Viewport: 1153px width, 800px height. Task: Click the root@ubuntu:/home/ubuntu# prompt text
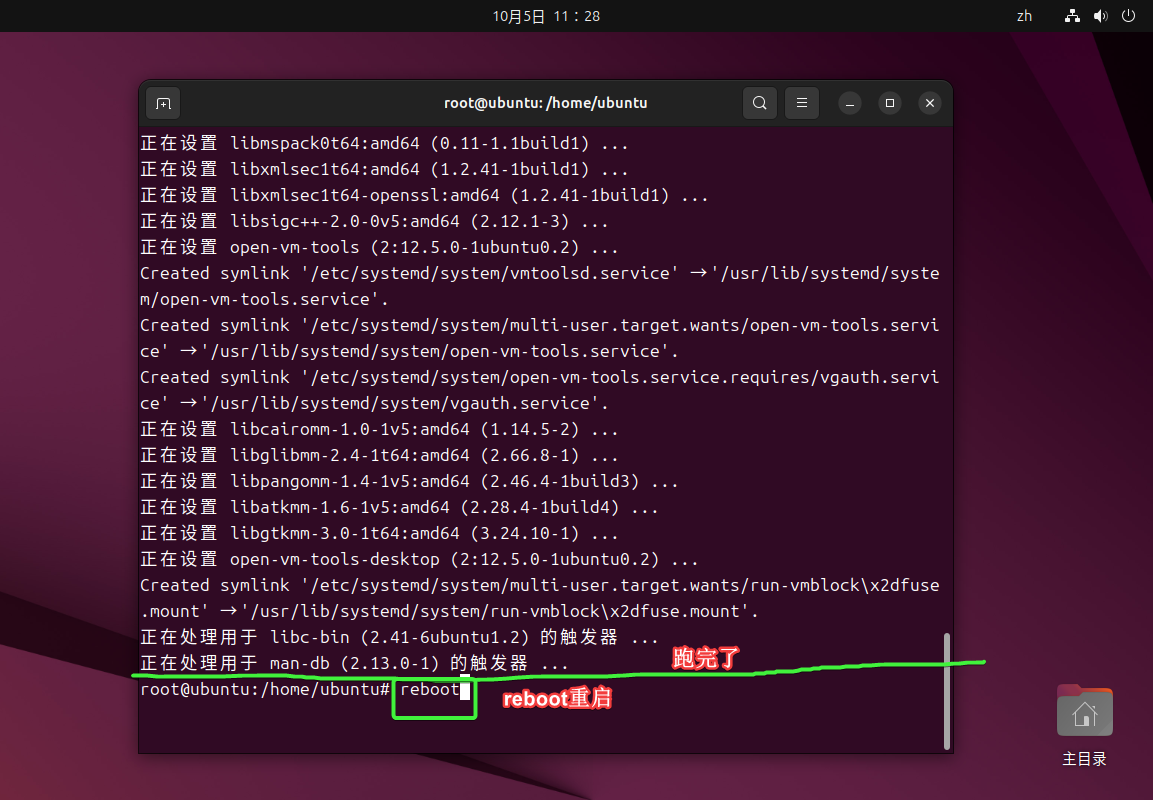[265, 690]
